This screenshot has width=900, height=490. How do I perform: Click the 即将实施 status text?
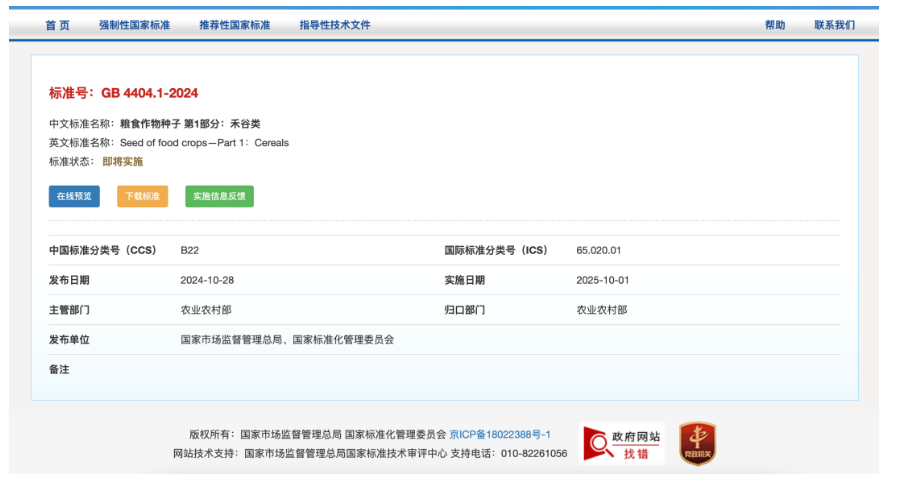[x=122, y=161]
